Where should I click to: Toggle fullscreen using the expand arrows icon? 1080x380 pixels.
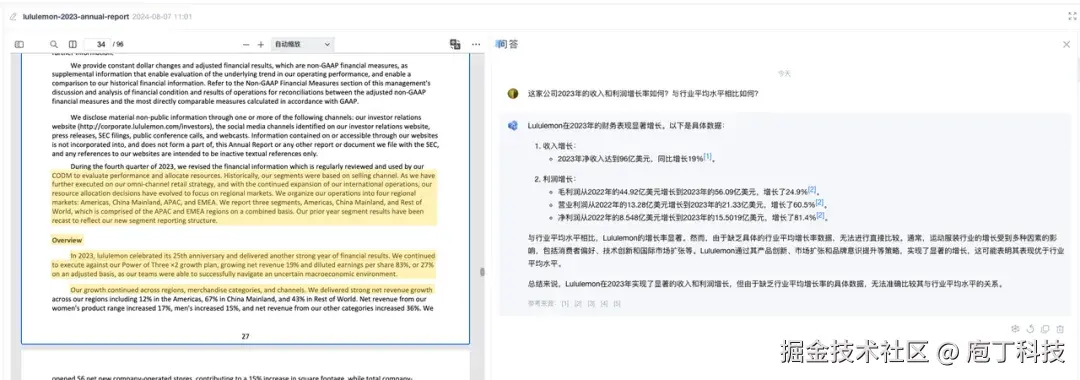click(1072, 17)
